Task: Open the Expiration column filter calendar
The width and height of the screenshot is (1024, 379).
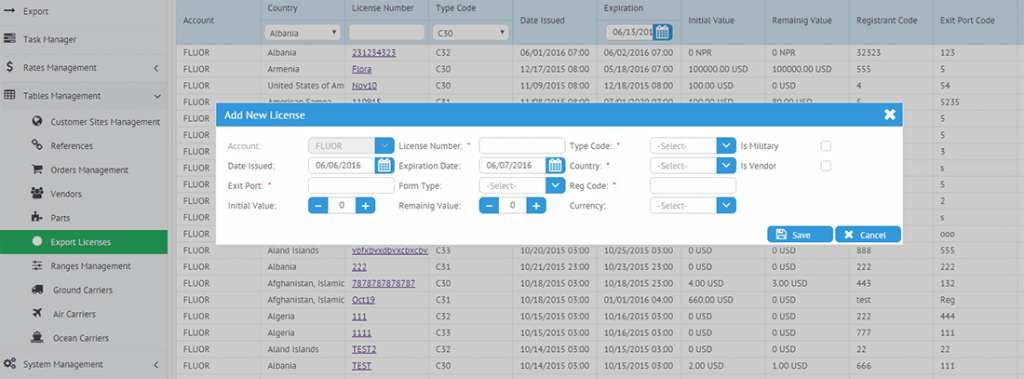Action: click(x=662, y=32)
